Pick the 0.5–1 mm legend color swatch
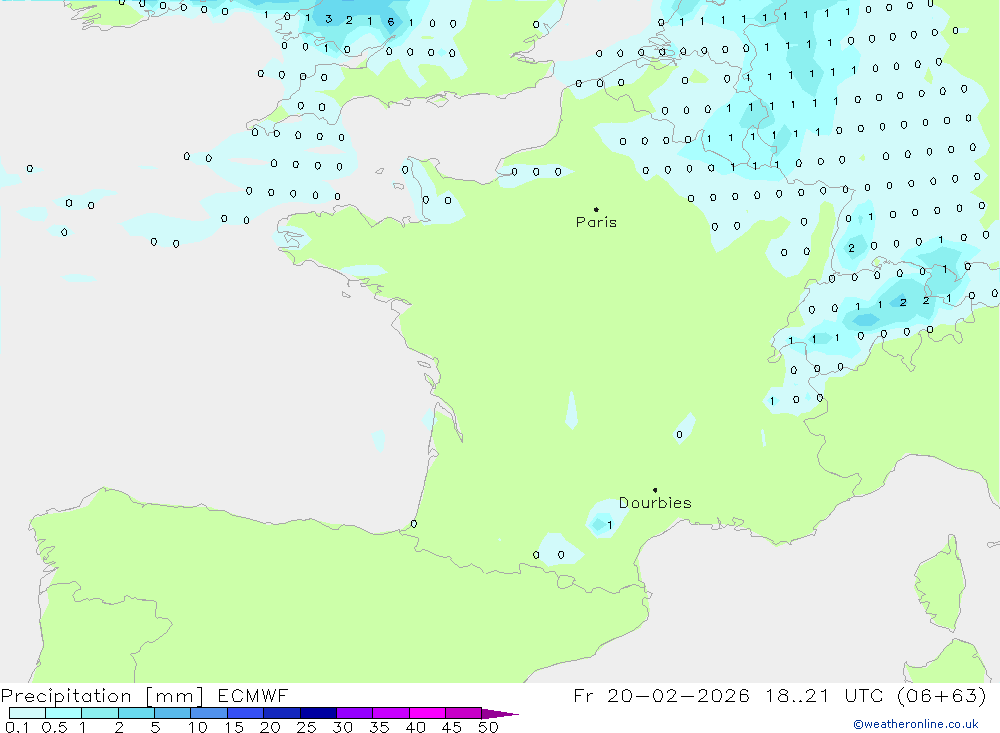Screen dimensions: 1000x733 [64, 713]
